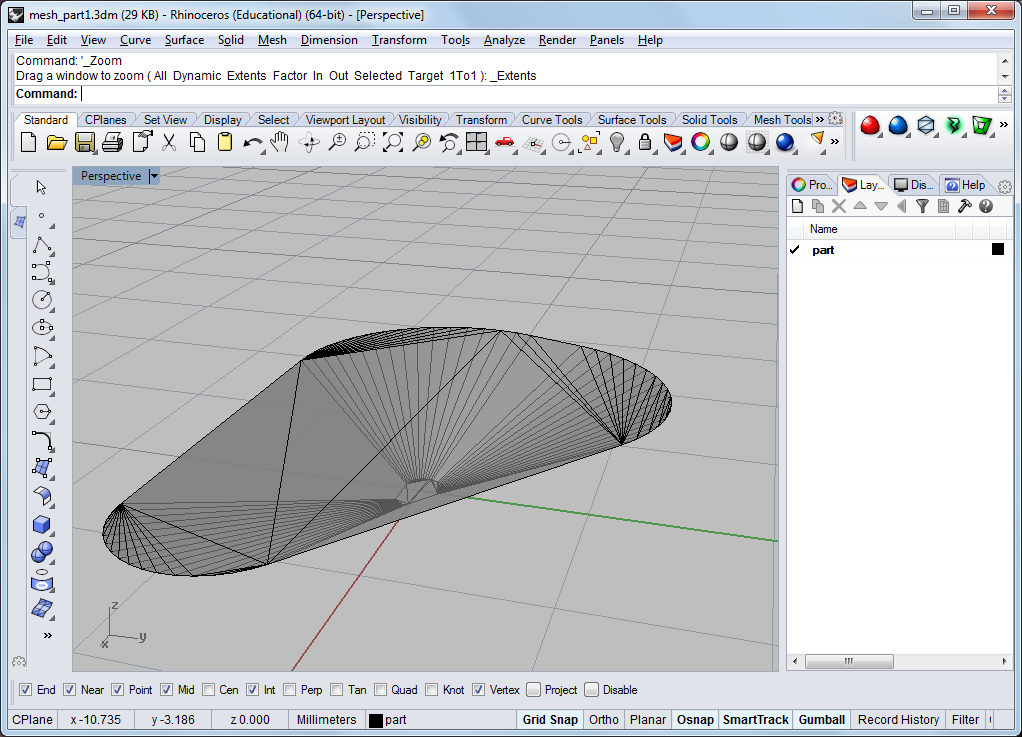Viewport: 1022px width, 737px height.
Task: Click the Circle tool icon
Action: (x=42, y=299)
